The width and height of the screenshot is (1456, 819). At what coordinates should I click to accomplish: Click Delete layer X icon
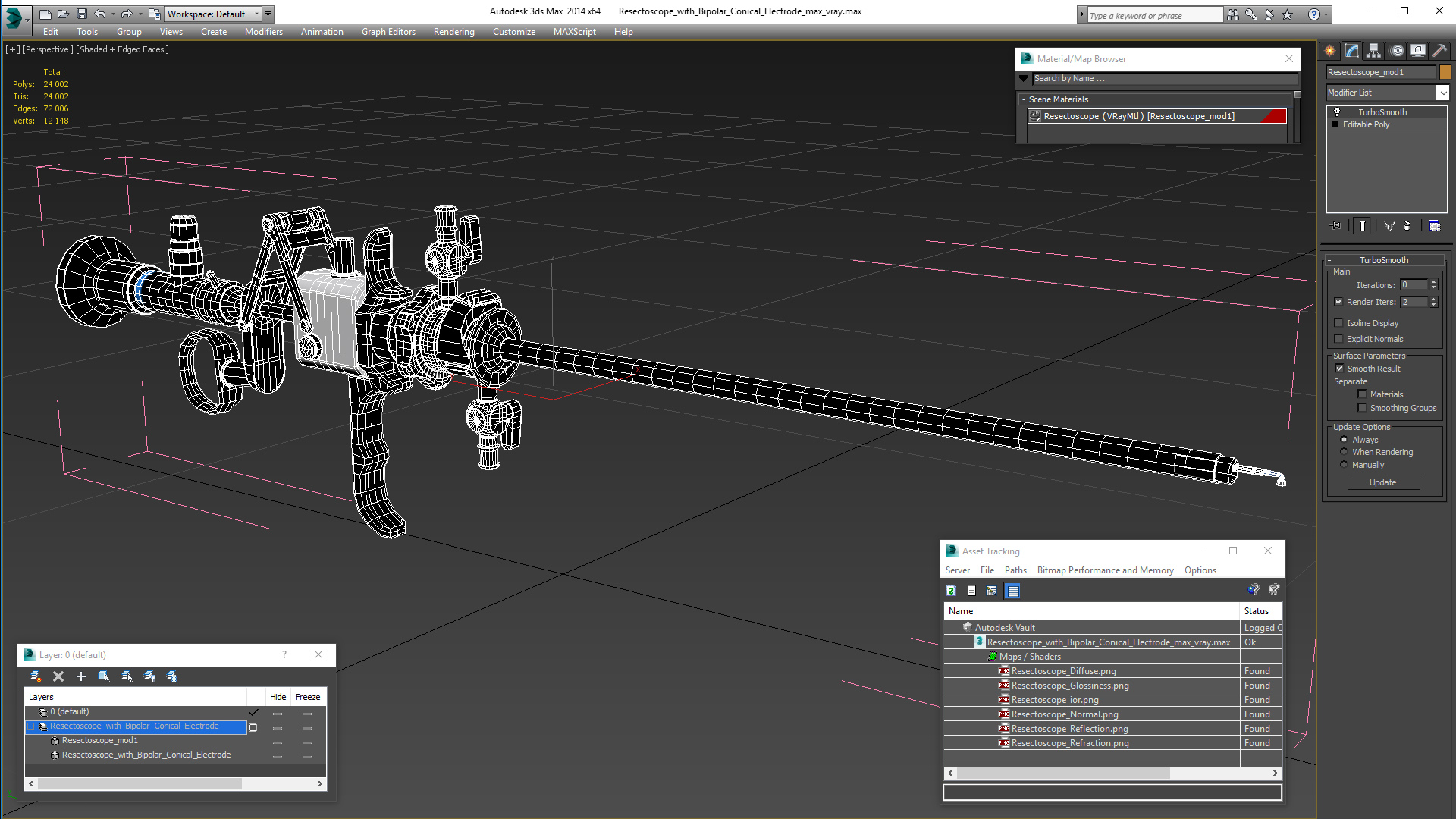(58, 676)
